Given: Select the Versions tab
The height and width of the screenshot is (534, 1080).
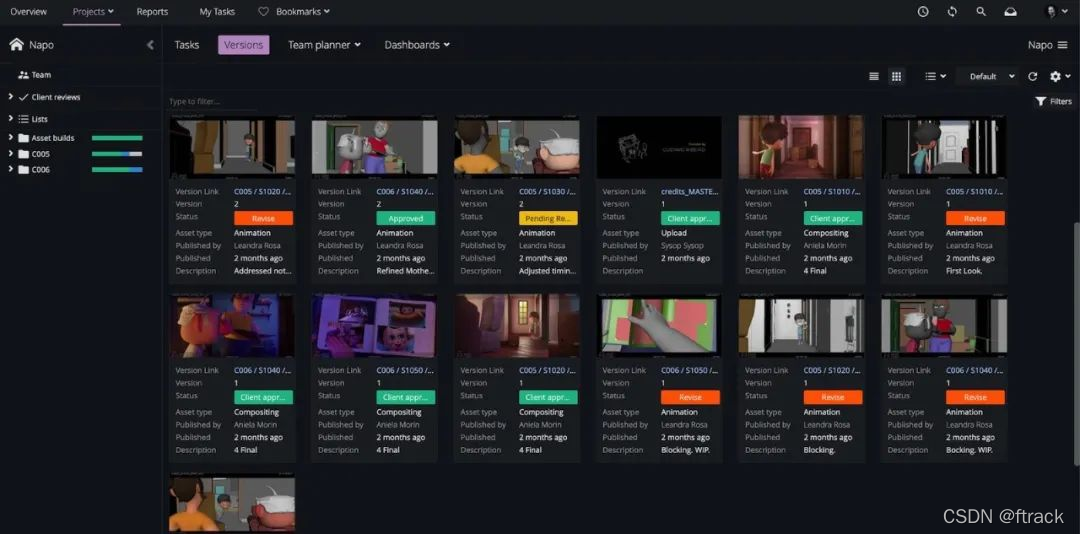Looking at the screenshot, I should (244, 45).
